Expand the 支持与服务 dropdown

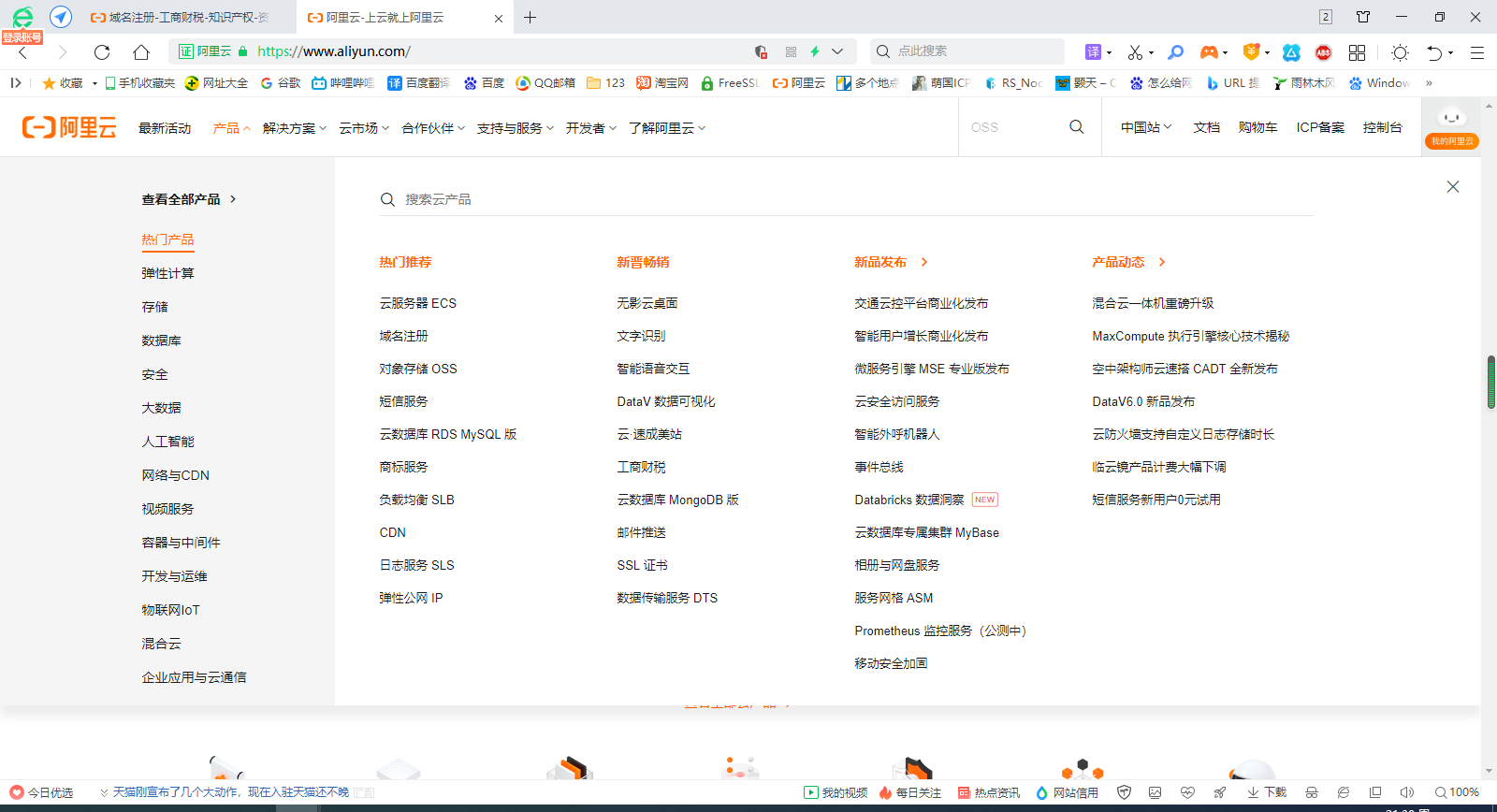pos(516,128)
